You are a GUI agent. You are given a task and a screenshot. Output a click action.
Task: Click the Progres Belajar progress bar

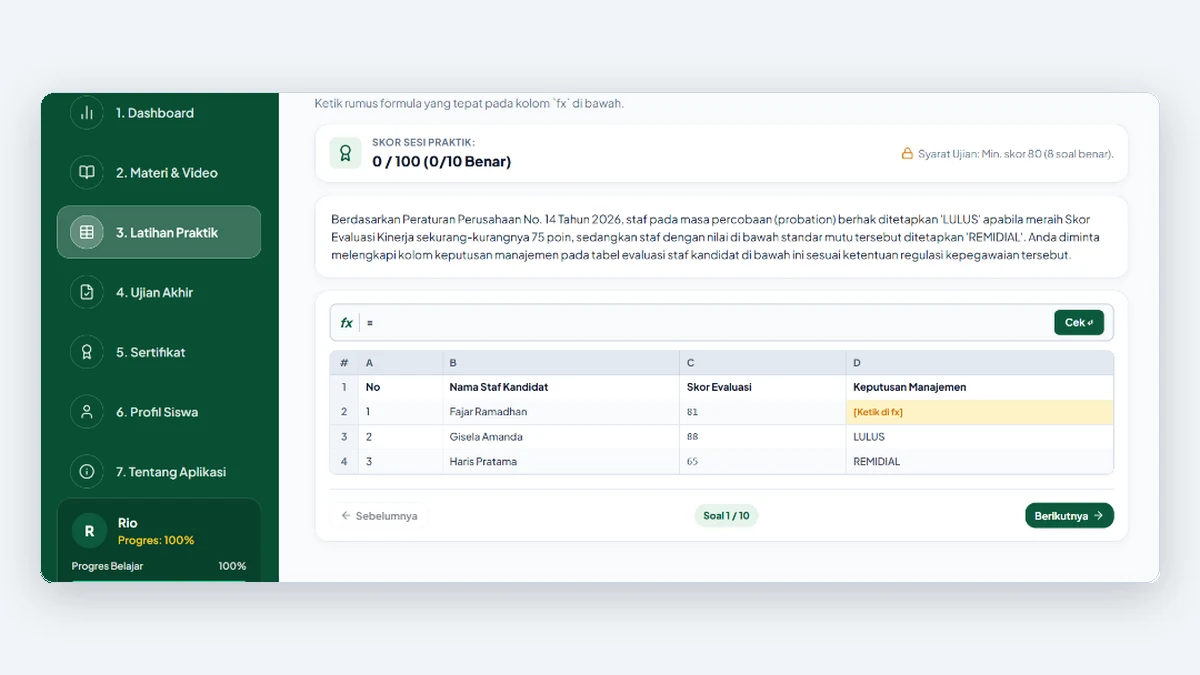[x=159, y=580]
